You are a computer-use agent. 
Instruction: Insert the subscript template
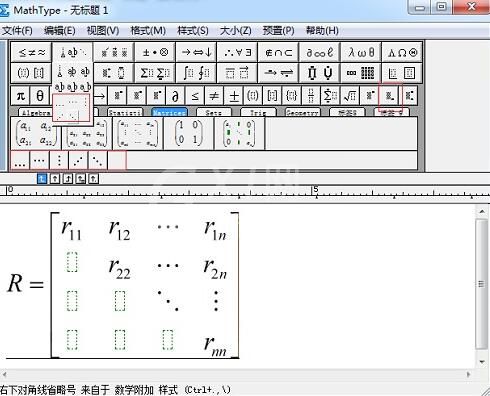389,96
